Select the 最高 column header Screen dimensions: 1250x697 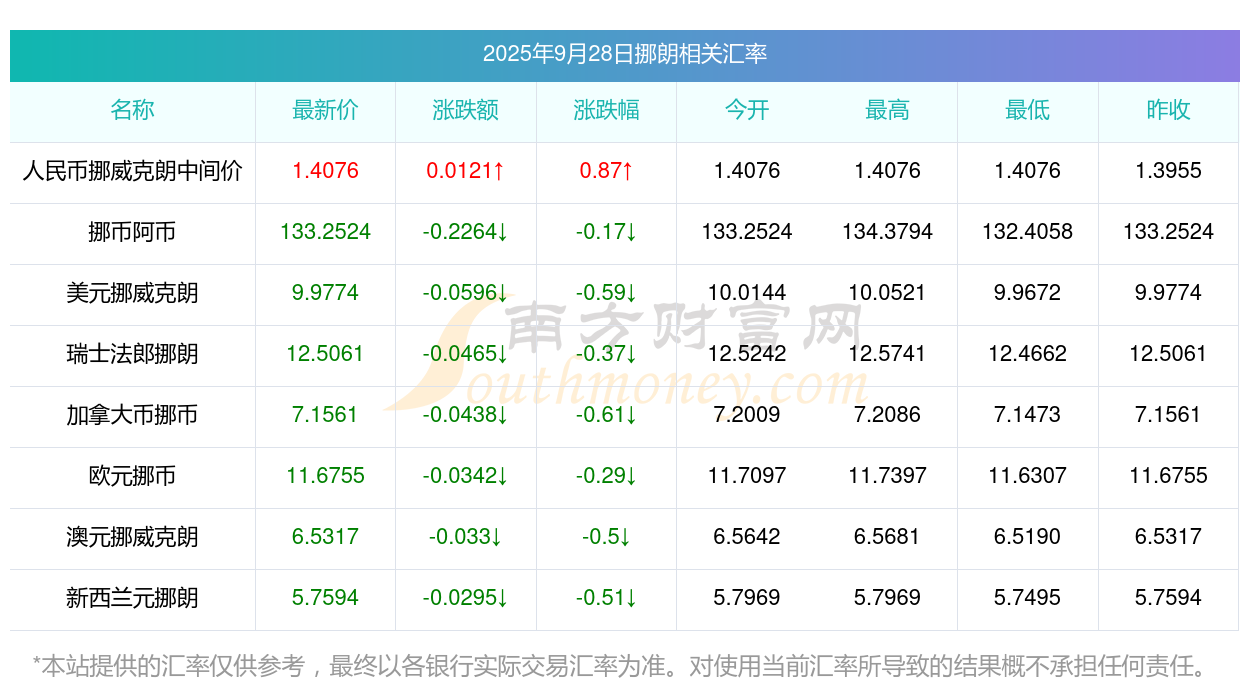pos(887,110)
